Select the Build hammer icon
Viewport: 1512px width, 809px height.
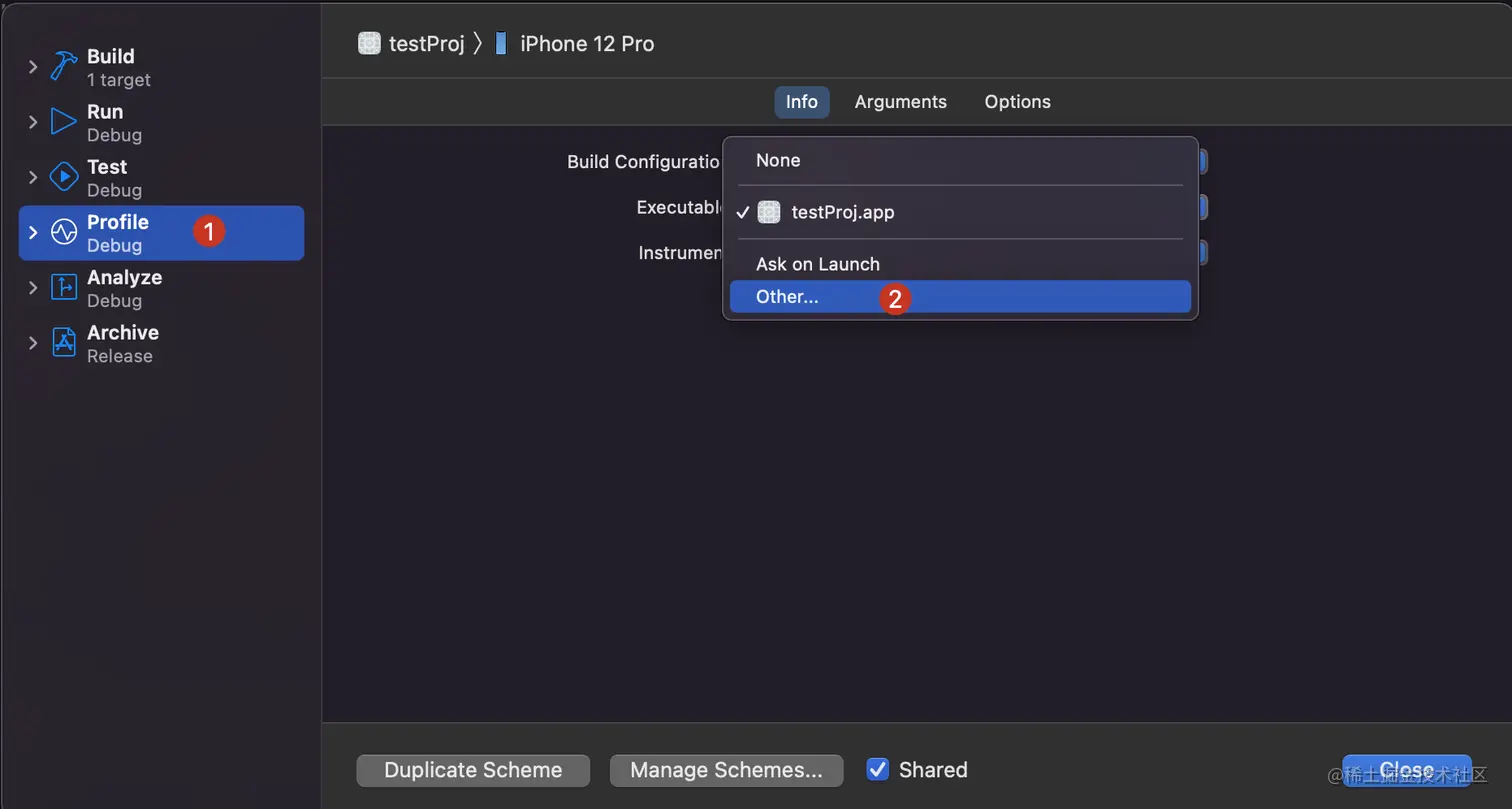[64, 67]
